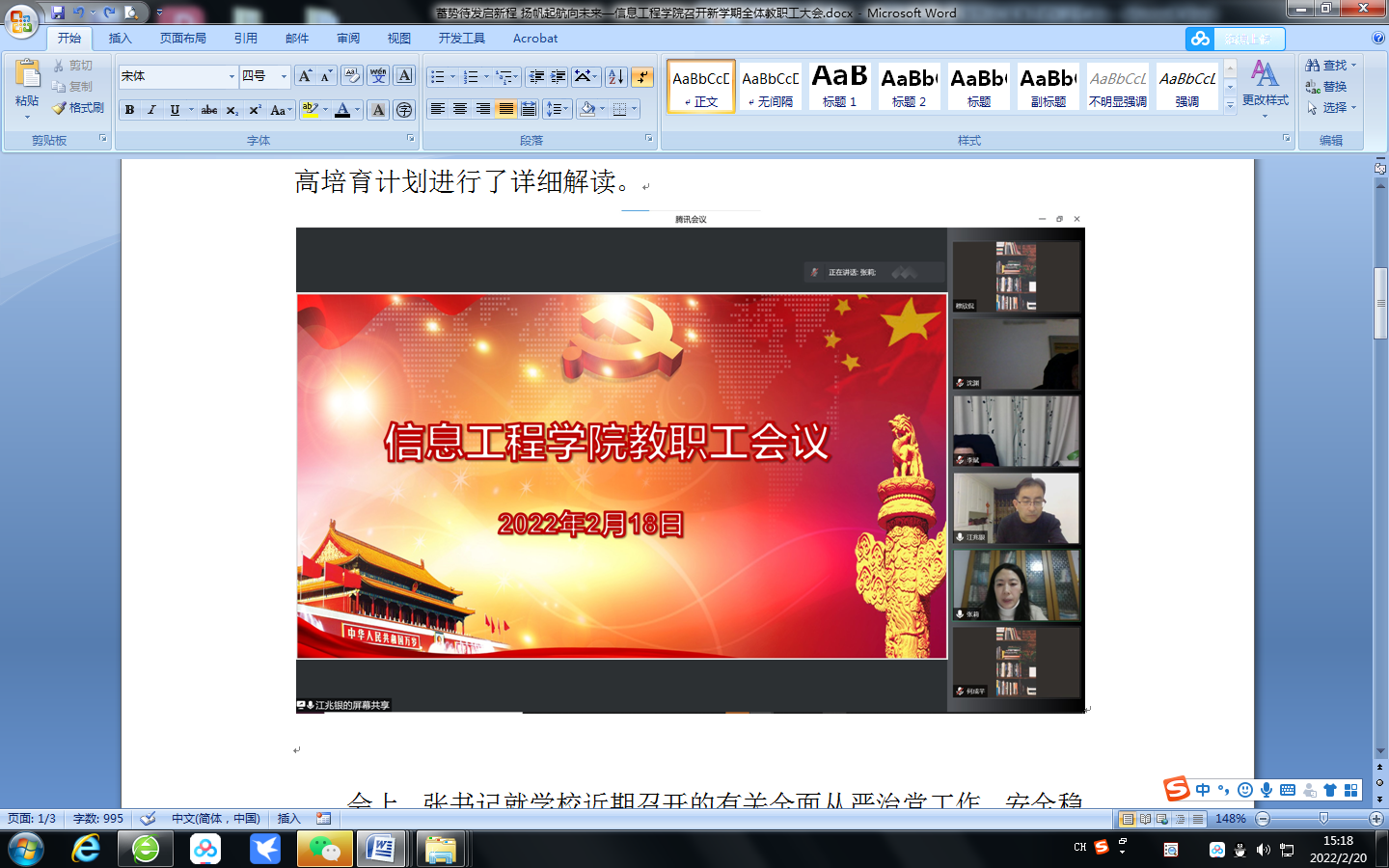Viewport: 1389px width, 868px height.
Task: Click the Grow Font icon
Action: tap(305, 76)
